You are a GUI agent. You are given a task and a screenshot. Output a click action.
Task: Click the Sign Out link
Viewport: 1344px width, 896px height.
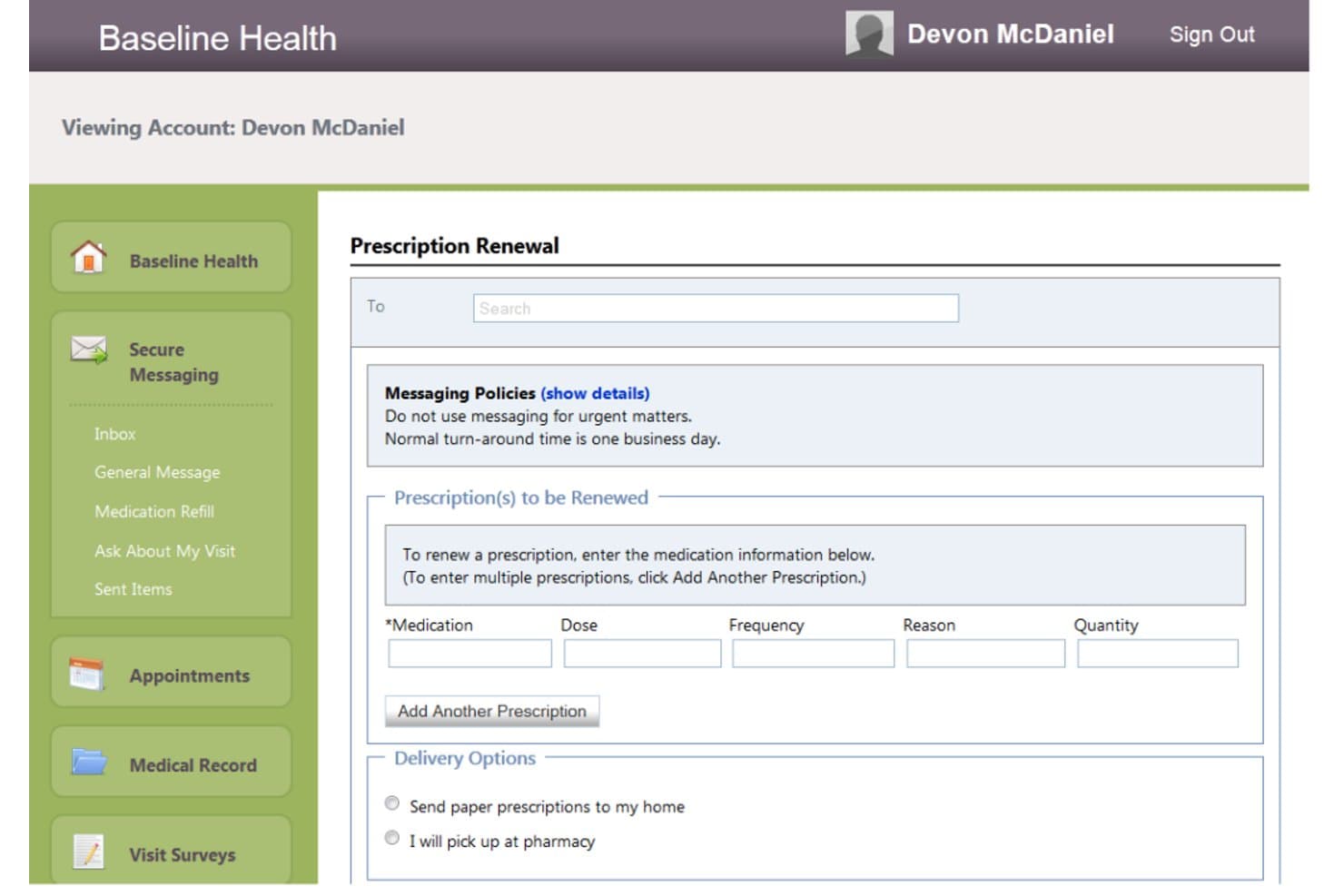pos(1211,34)
